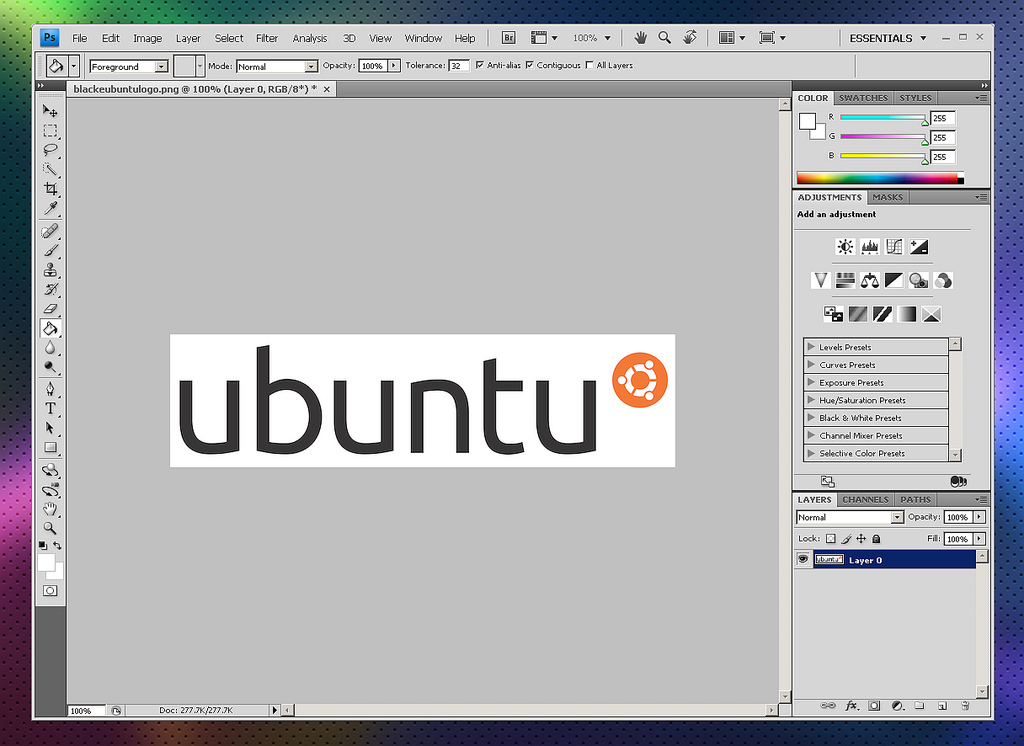This screenshot has height=746, width=1024.
Task: Delete the current layer using the trash icon
Action: click(x=965, y=706)
